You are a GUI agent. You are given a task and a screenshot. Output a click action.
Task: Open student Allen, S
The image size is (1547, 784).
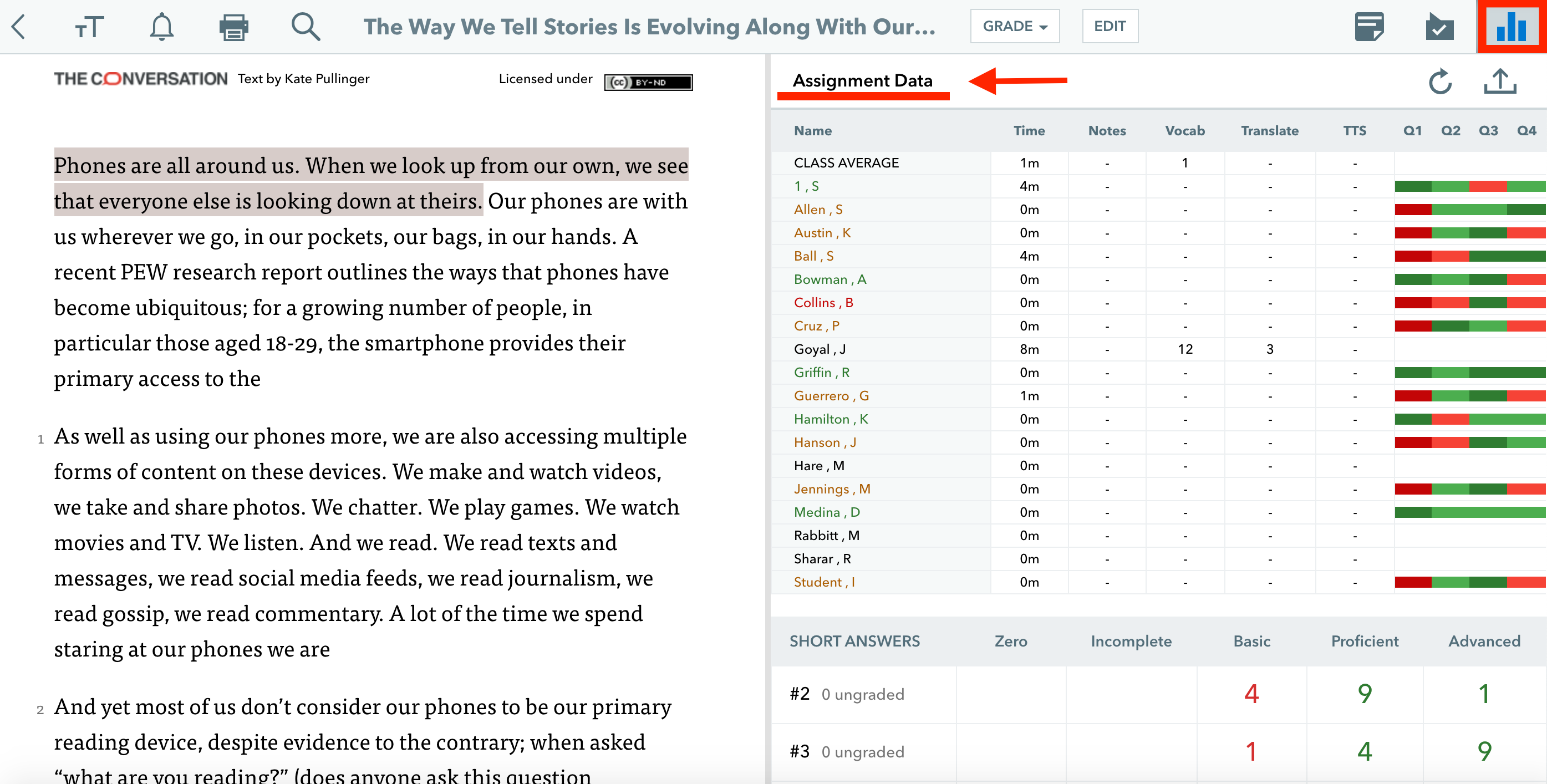coord(818,210)
